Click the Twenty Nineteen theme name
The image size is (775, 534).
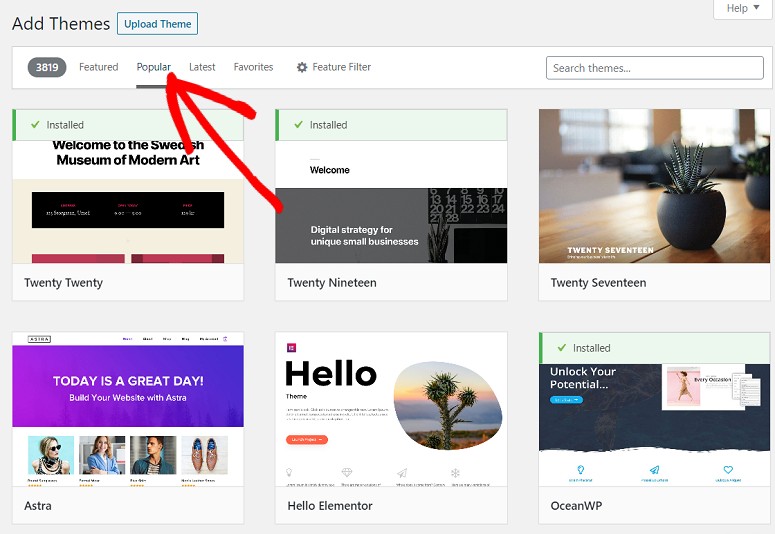pyautogui.click(x=332, y=283)
